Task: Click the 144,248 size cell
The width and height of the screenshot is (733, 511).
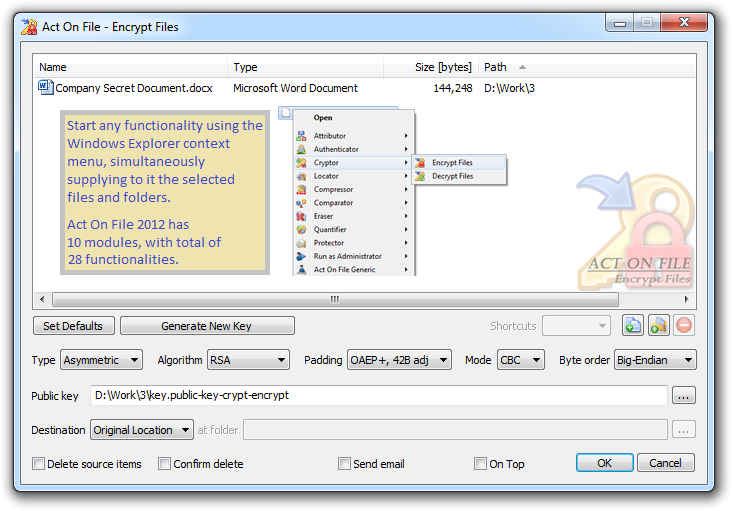Action: (x=453, y=88)
